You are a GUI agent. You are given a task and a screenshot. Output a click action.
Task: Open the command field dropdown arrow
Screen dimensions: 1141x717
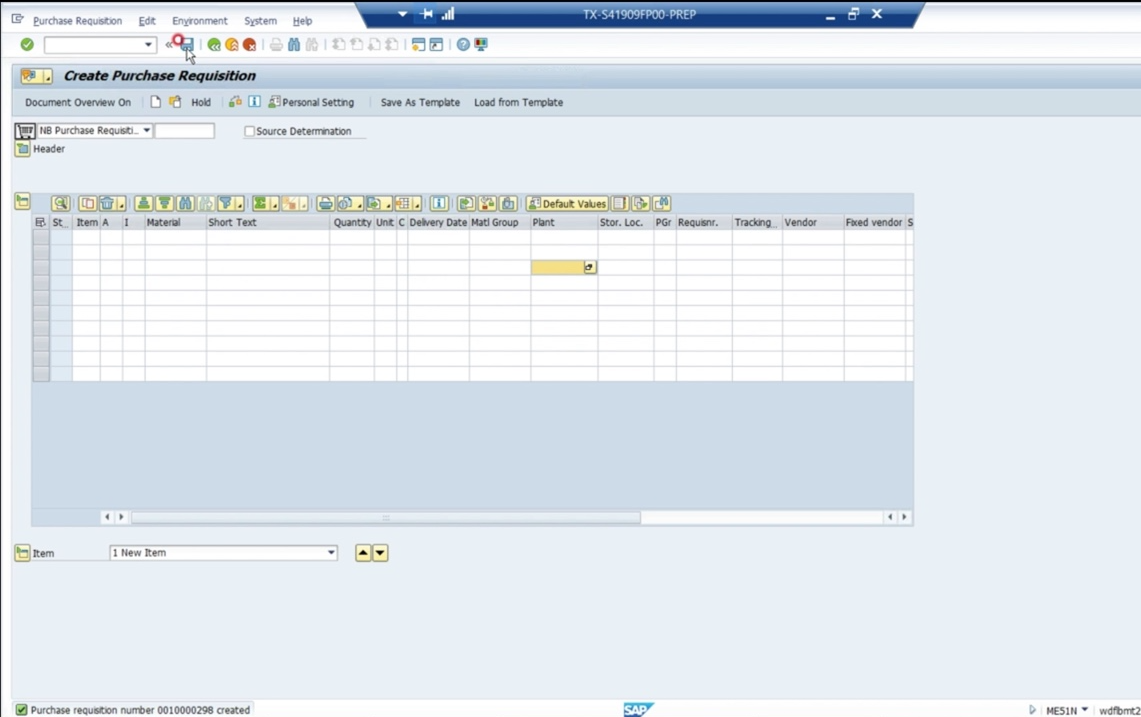[148, 44]
